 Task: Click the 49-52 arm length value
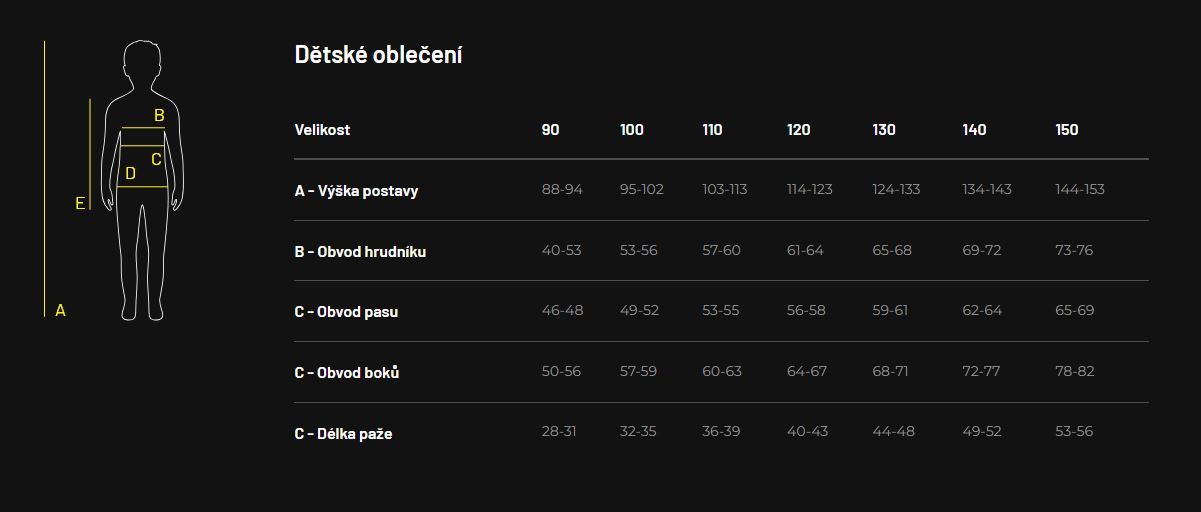pos(982,432)
